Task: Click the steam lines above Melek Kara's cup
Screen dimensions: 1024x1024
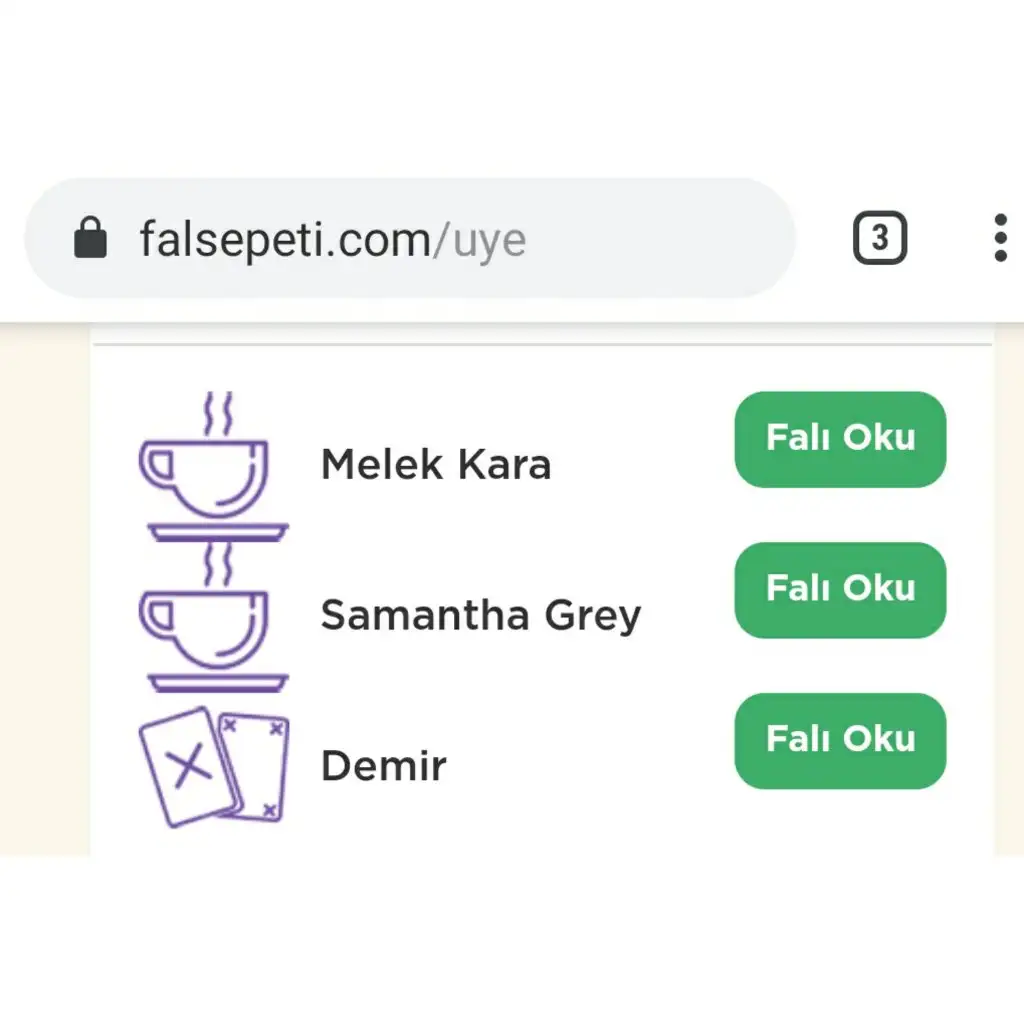Action: pos(218,414)
